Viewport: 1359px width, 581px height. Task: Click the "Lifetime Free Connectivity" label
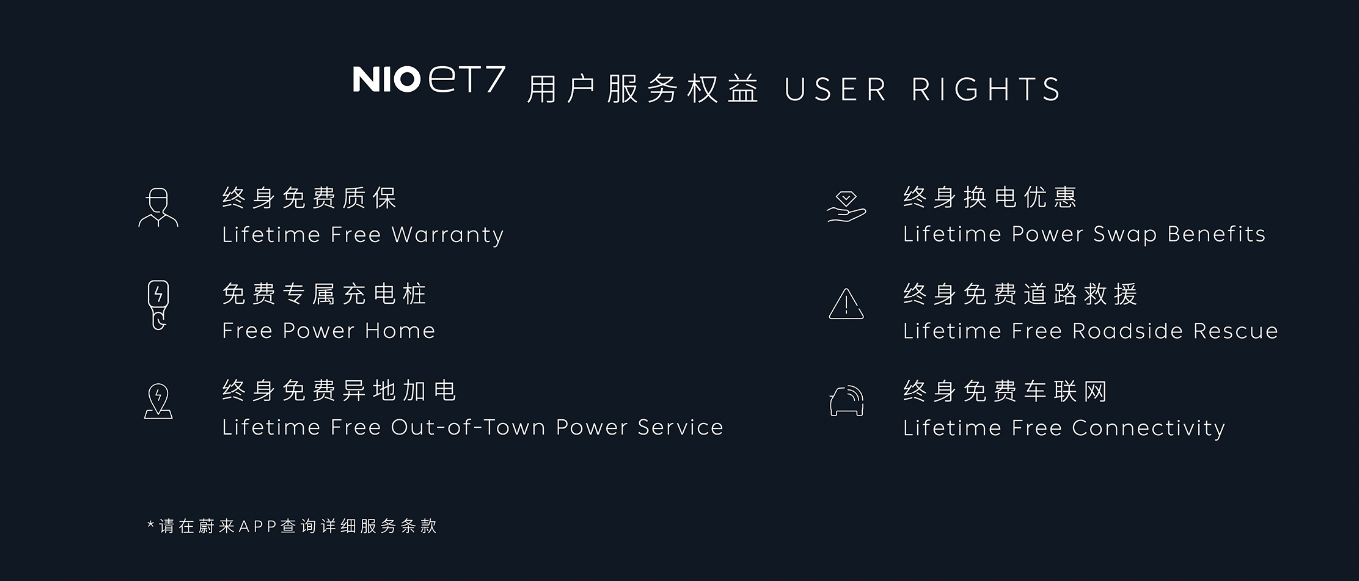1064,428
